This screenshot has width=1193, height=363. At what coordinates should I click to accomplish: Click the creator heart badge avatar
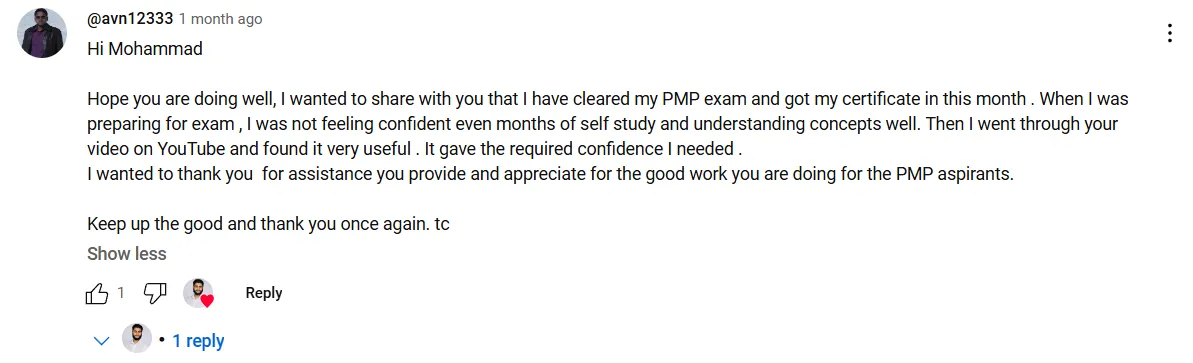(x=198, y=293)
